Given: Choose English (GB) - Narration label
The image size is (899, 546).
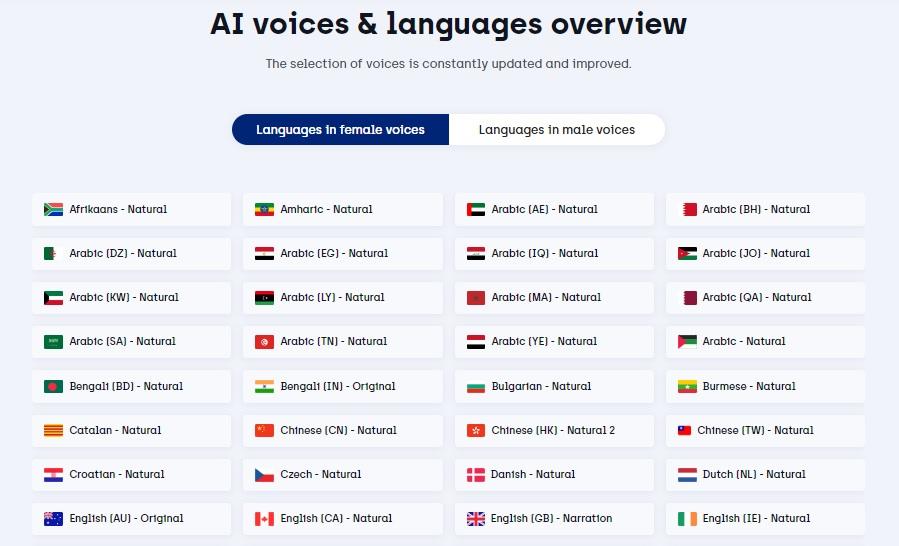Looking at the screenshot, I should point(551,518).
